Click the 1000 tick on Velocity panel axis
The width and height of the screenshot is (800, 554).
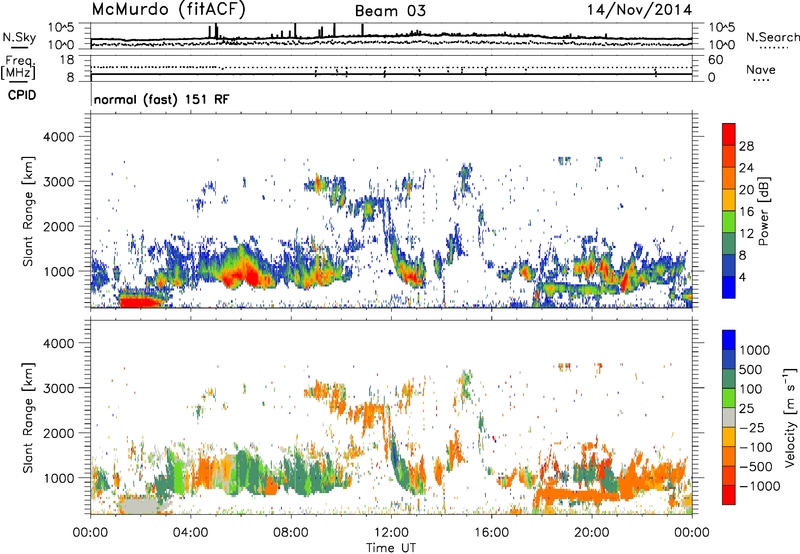(58, 478)
